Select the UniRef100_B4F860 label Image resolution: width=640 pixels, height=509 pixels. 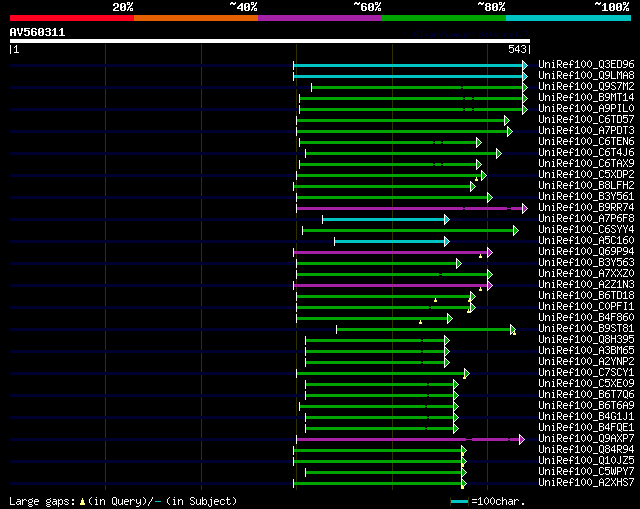(586, 318)
